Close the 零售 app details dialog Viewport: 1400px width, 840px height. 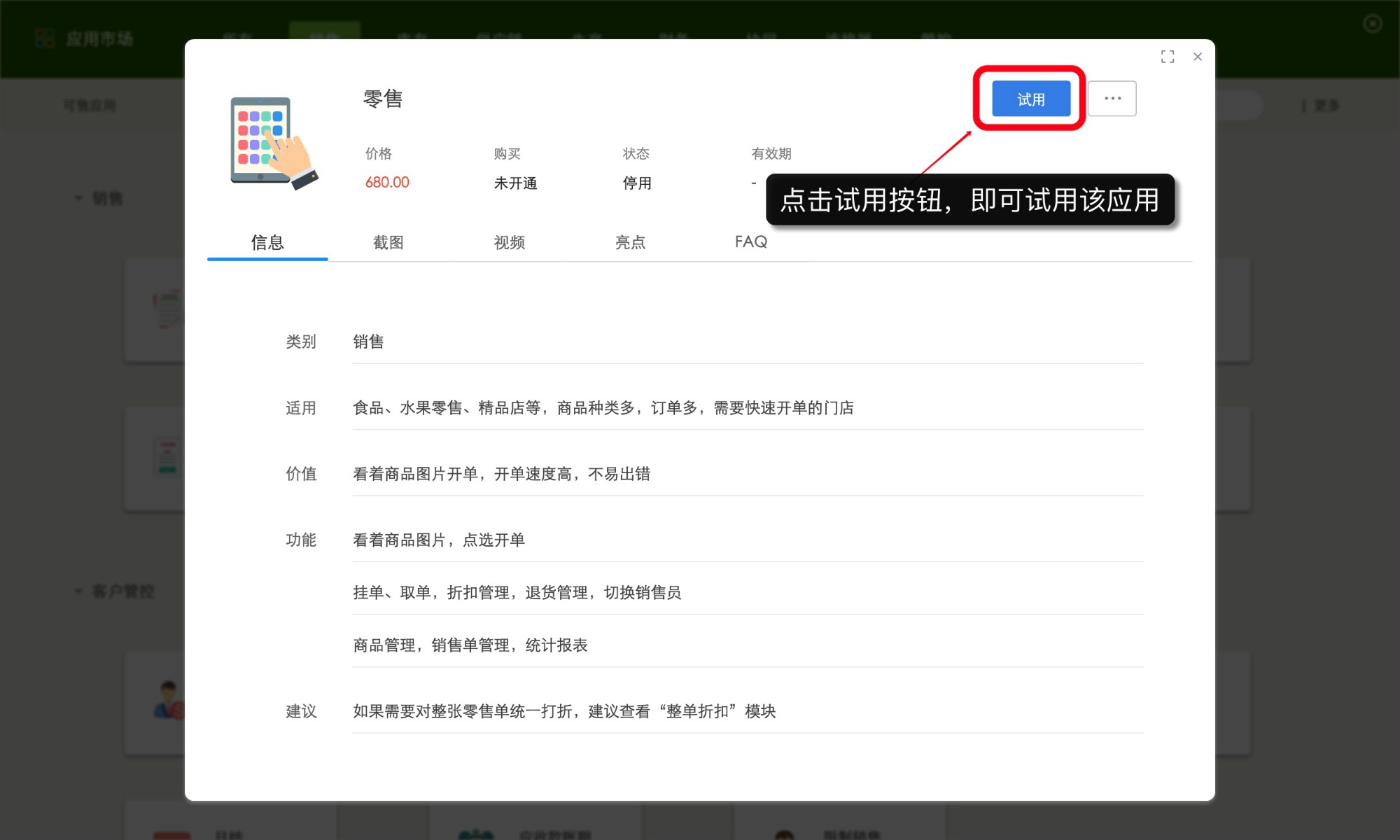(1198, 57)
